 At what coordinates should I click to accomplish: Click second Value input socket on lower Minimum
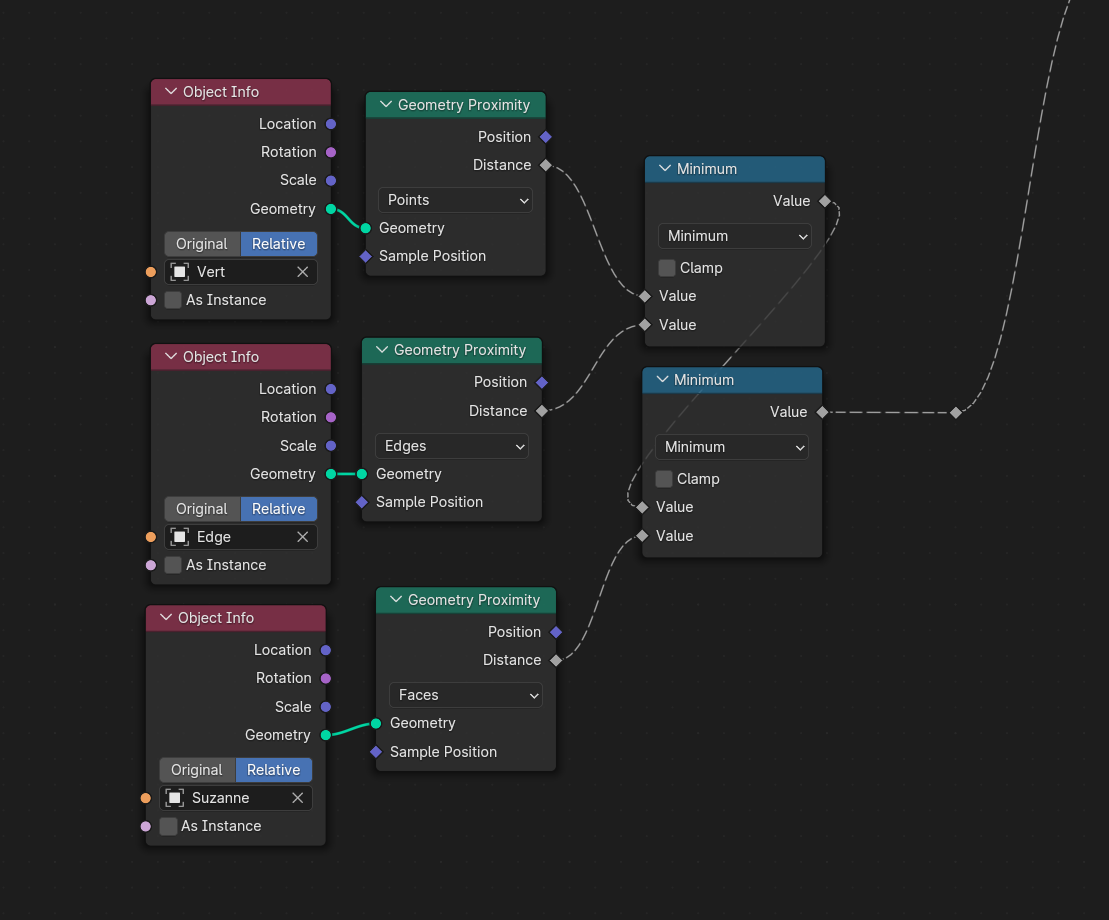click(642, 536)
